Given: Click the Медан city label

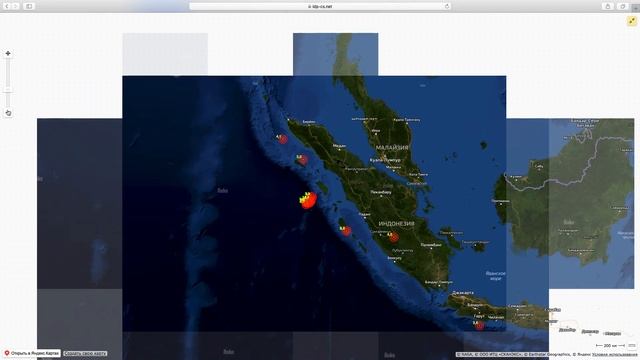Looking at the screenshot, I should (x=339, y=146).
